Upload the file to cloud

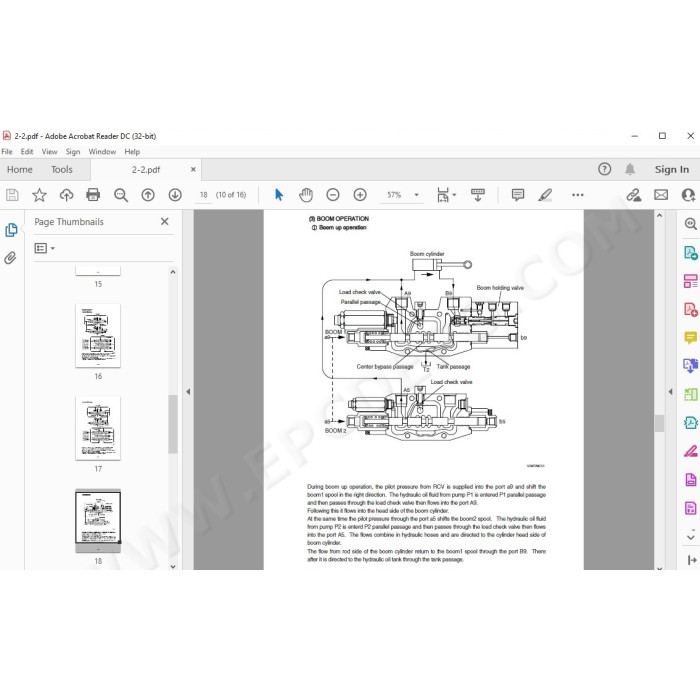pos(67,195)
